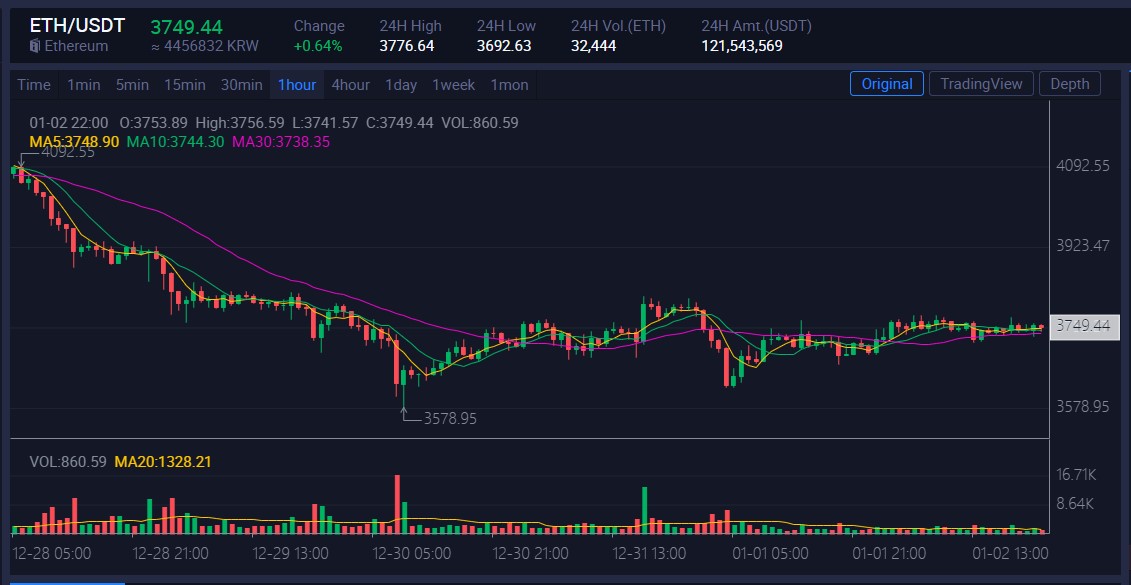
Task: Choose the 15min candlestick interval
Action: click(x=185, y=85)
